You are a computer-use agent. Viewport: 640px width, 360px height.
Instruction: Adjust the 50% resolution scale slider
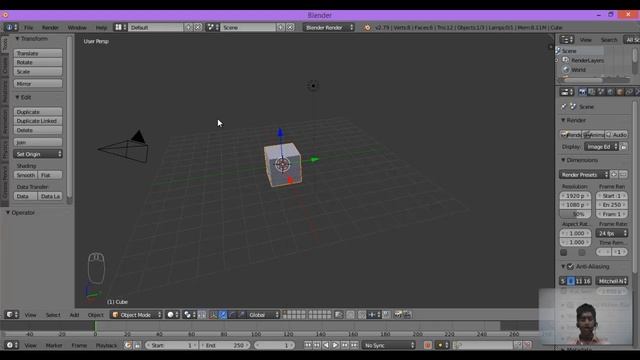click(575, 214)
